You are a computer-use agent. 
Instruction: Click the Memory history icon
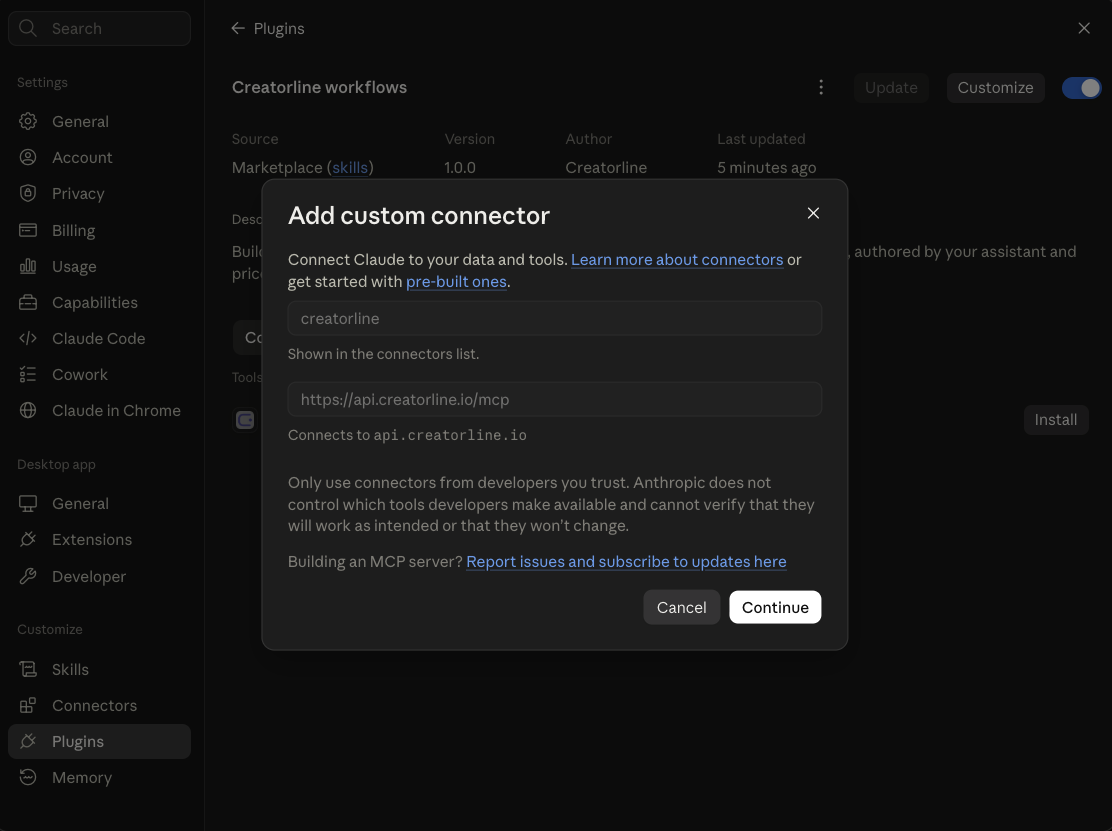28,778
